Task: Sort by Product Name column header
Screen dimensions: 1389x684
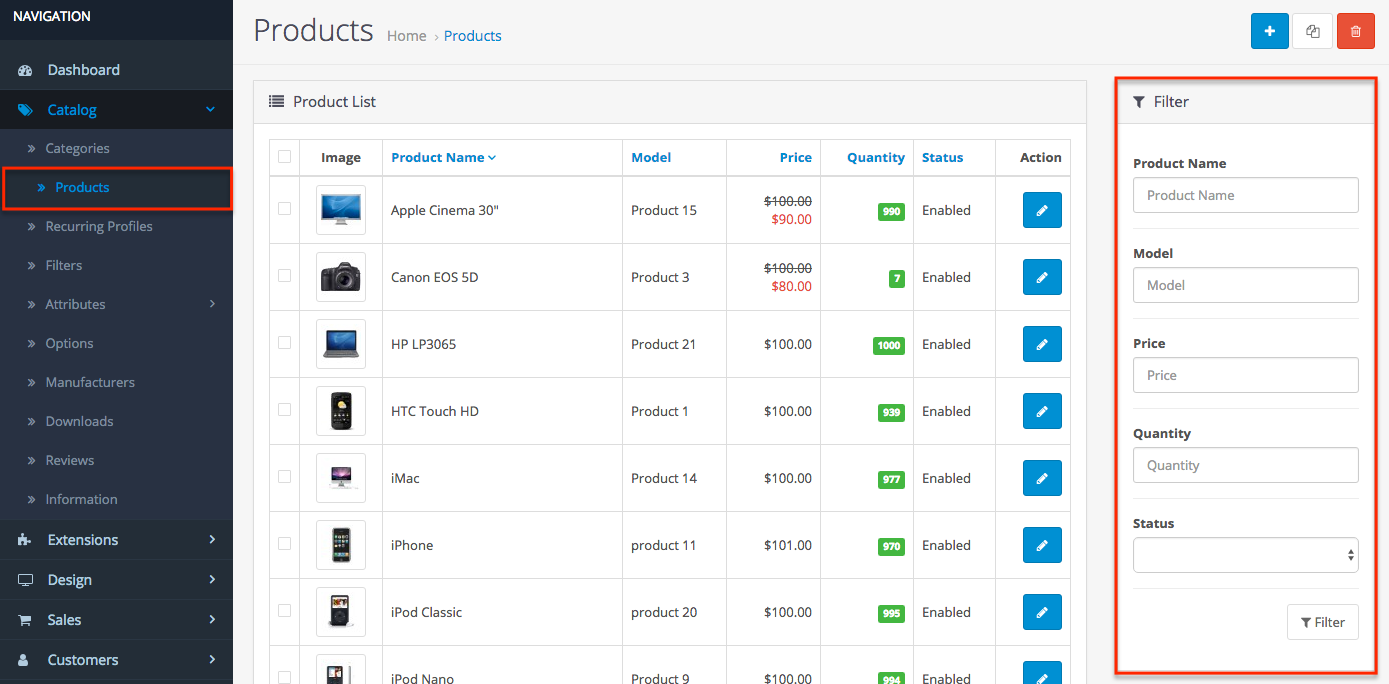Action: [x=443, y=157]
